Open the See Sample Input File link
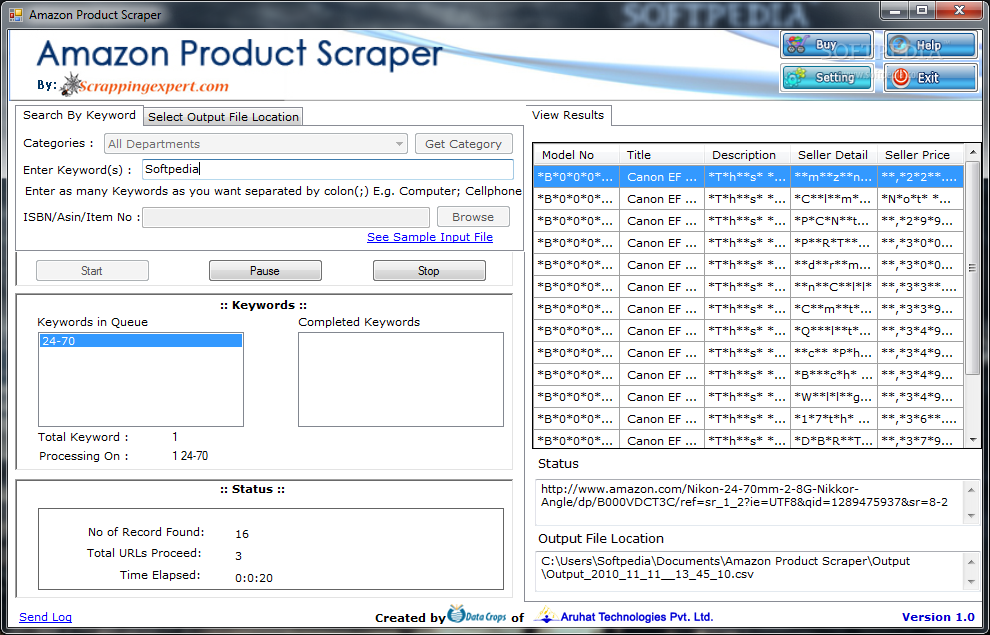990x635 pixels. pyautogui.click(x=430, y=237)
